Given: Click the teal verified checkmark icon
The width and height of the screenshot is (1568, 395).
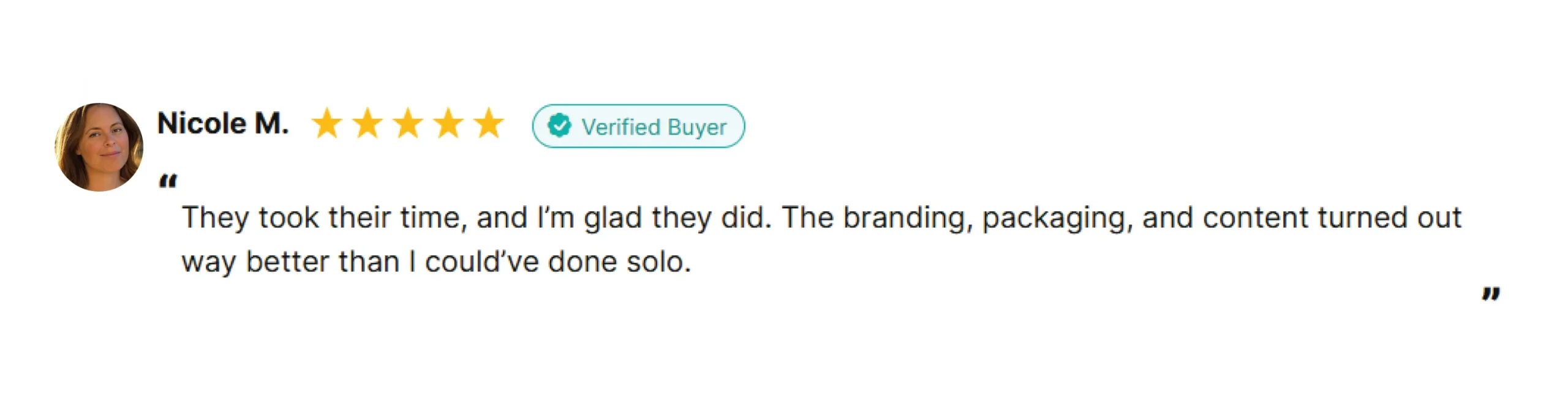Looking at the screenshot, I should pos(559,126).
